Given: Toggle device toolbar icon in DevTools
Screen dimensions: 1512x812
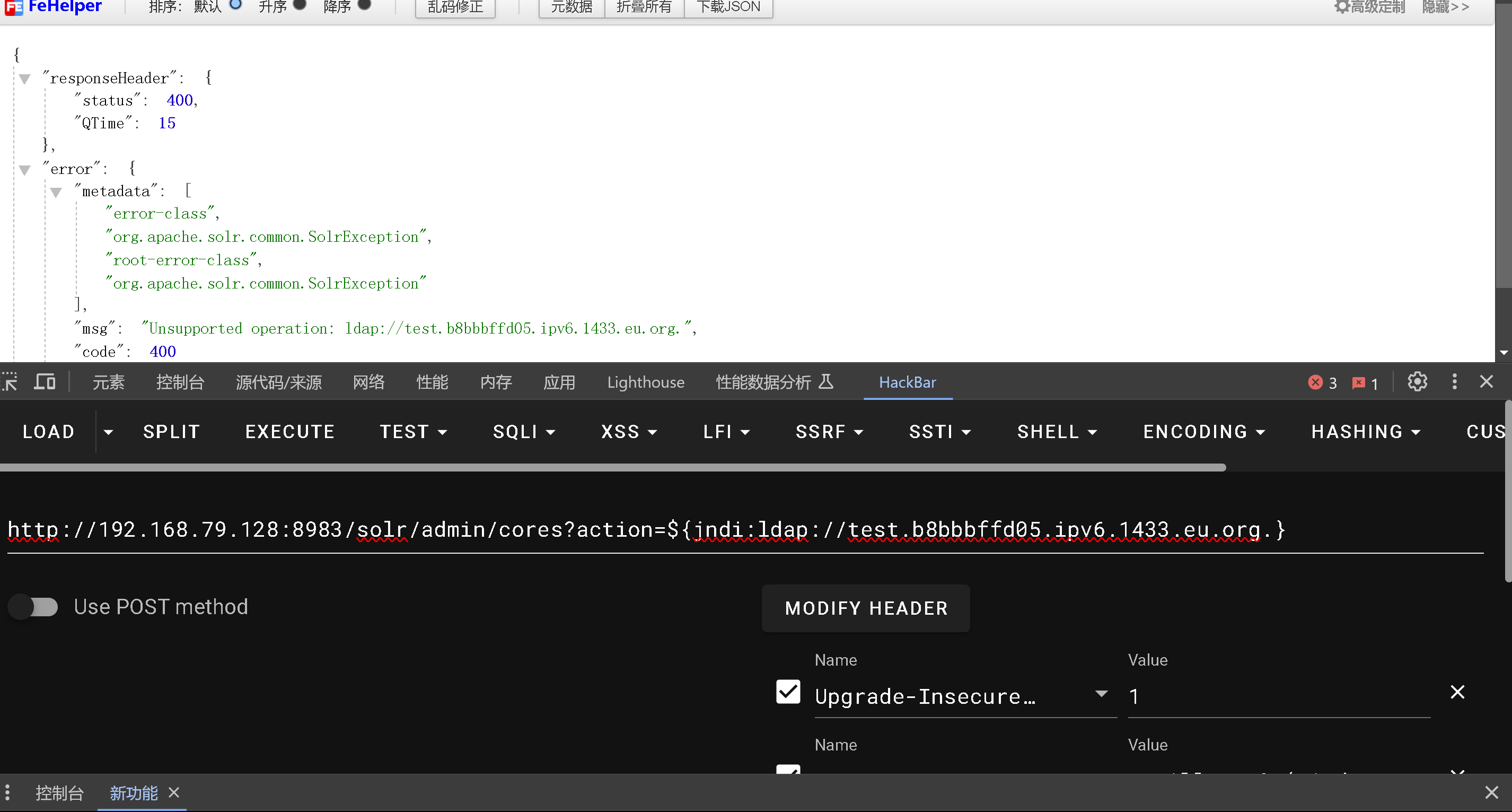Looking at the screenshot, I should tap(45, 382).
